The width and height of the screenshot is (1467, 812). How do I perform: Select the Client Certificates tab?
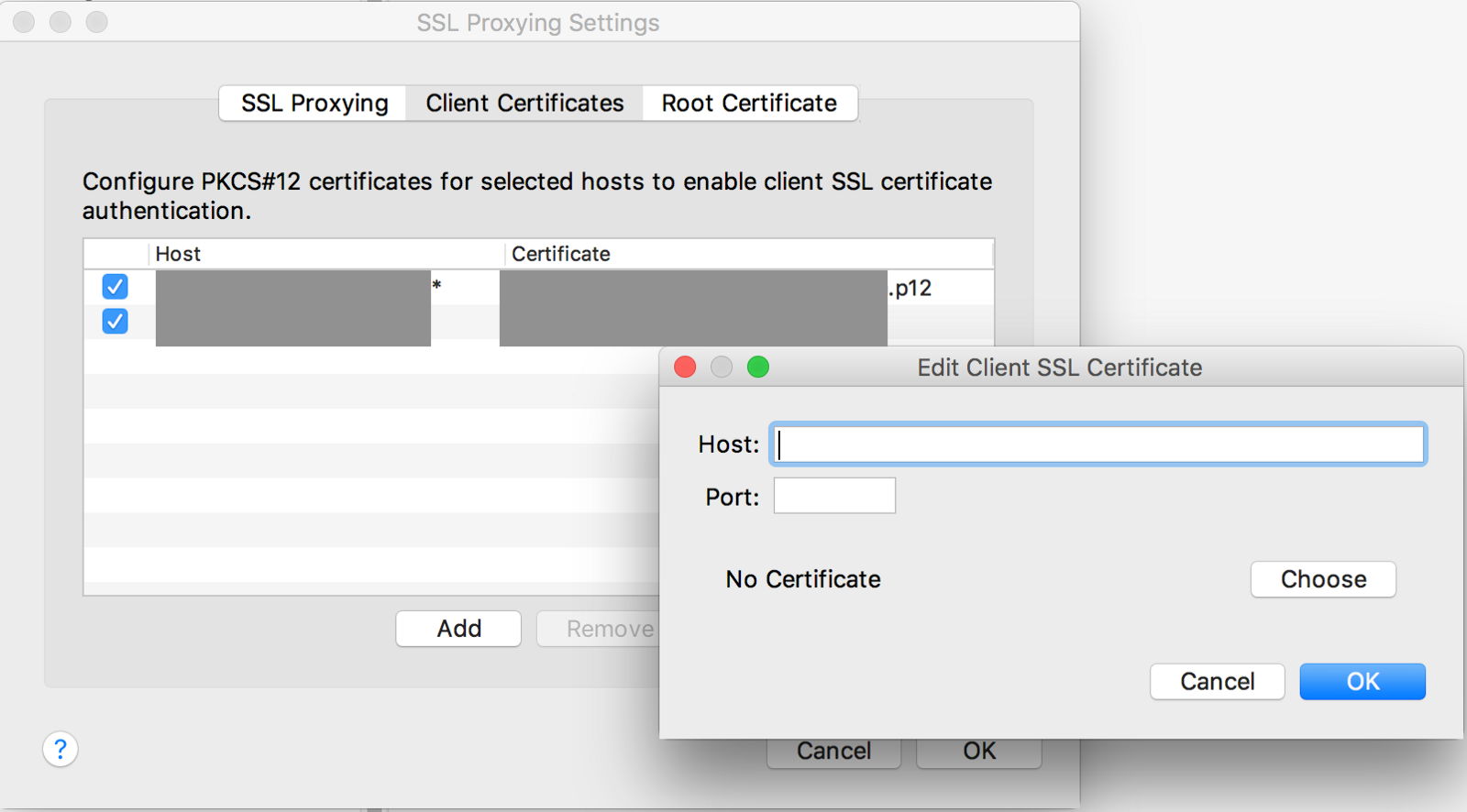pyautogui.click(x=524, y=103)
